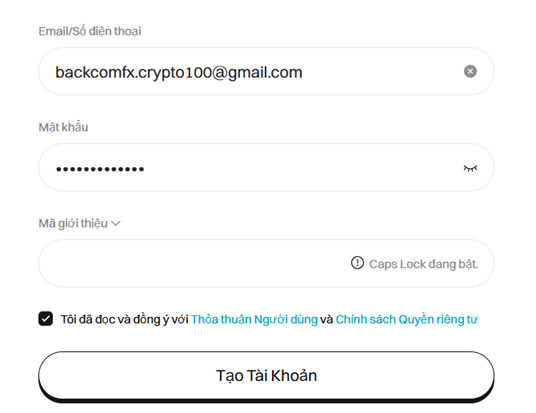Image resolution: width=536 pixels, height=413 pixels.
Task: Open the Thỏa thuận Người dùng link
Action: tap(254, 319)
